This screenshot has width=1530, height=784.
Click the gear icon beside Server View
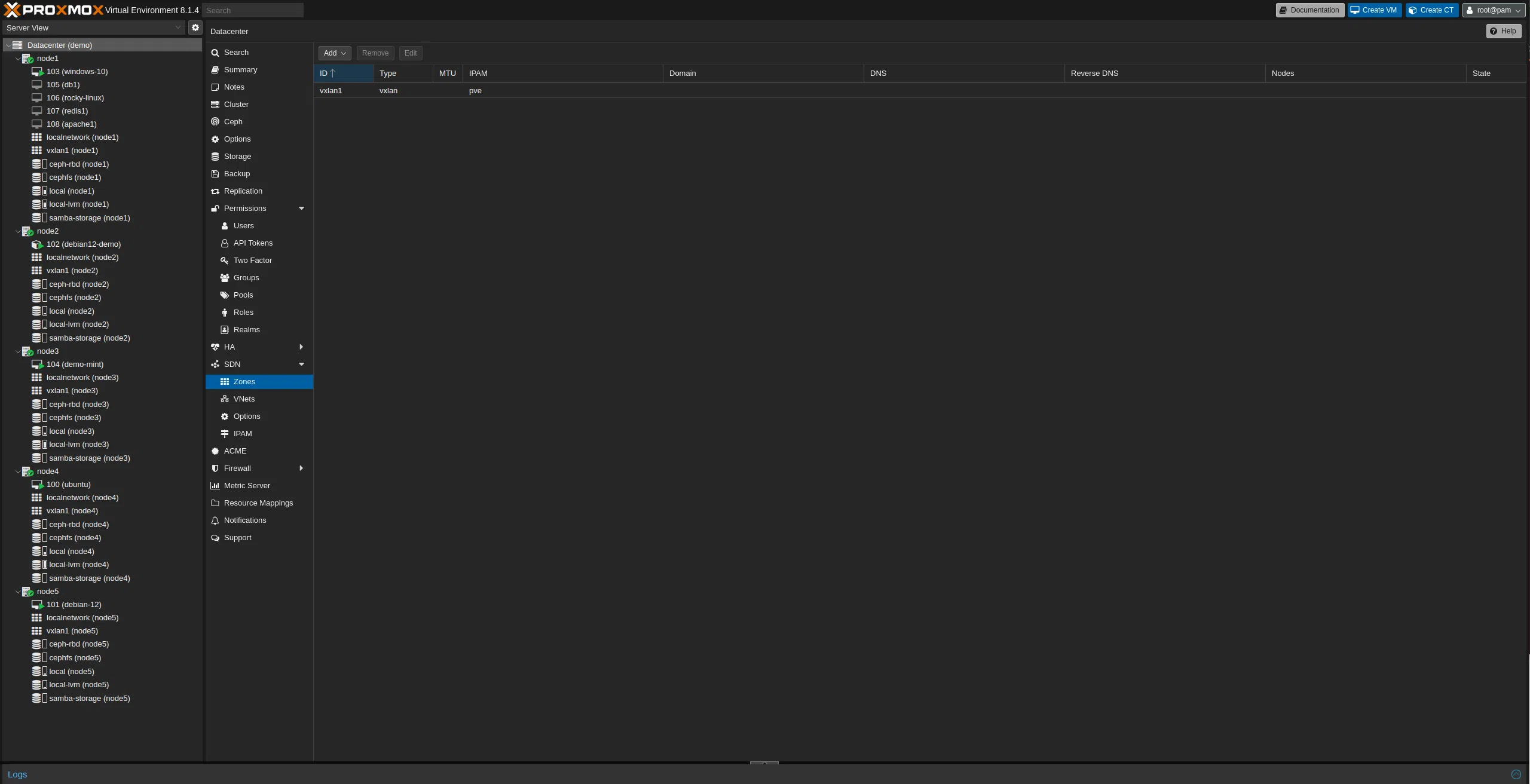click(195, 27)
